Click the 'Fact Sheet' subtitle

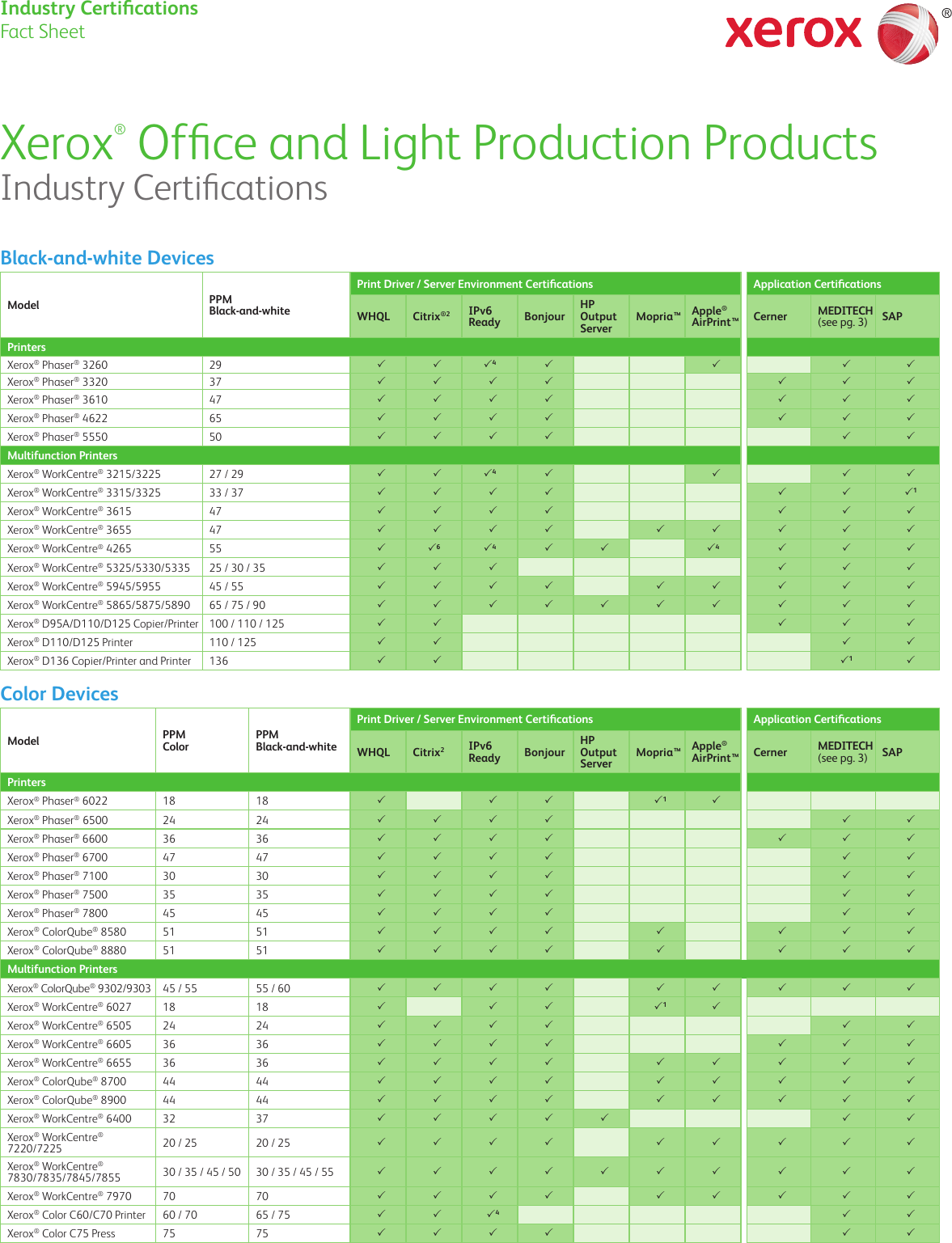(43, 32)
